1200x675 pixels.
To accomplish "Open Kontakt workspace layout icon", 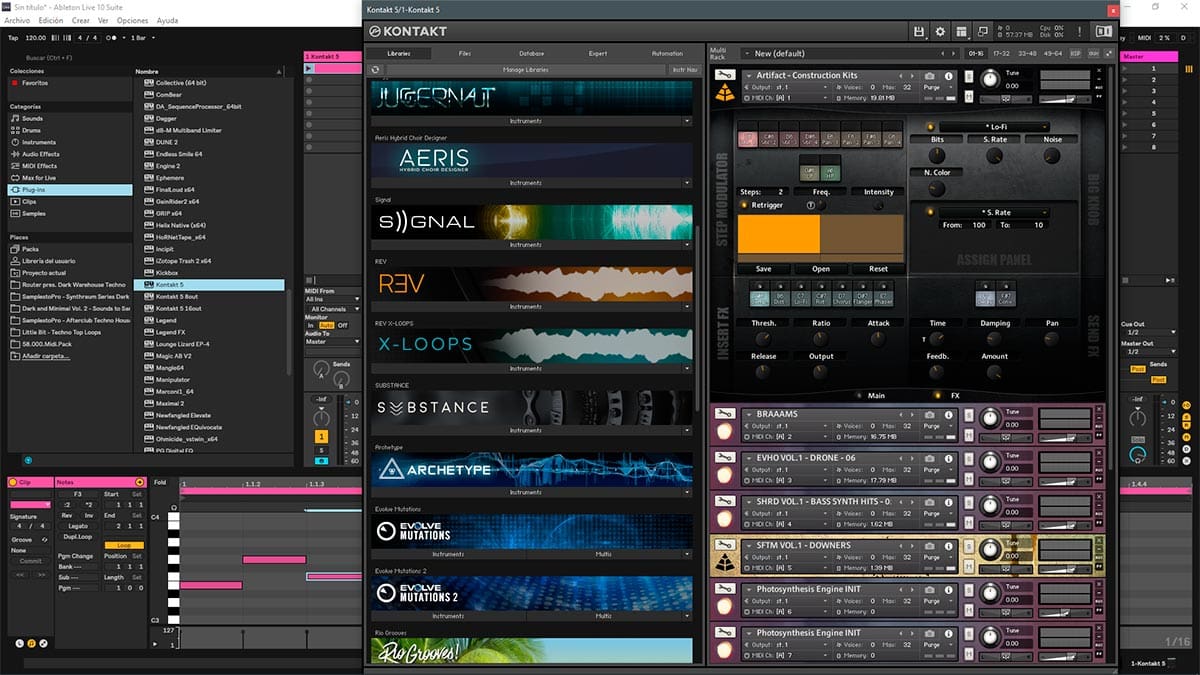I will (x=961, y=32).
